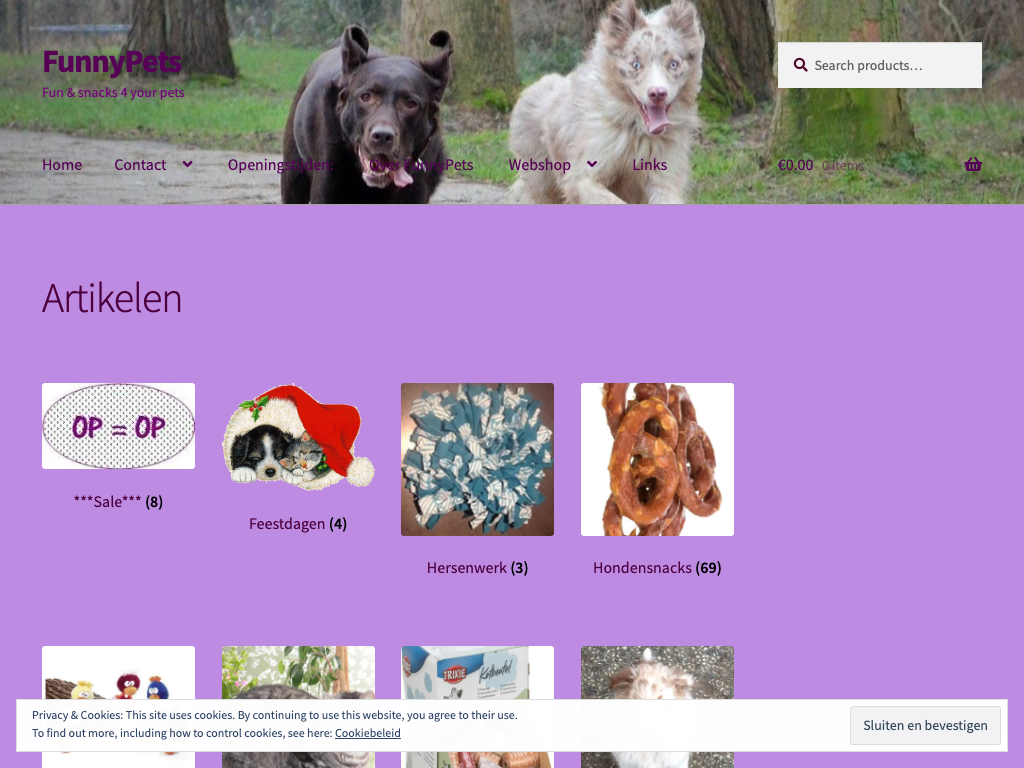This screenshot has width=1024, height=768.
Task: Click the search magnifier icon
Action: [x=800, y=65]
